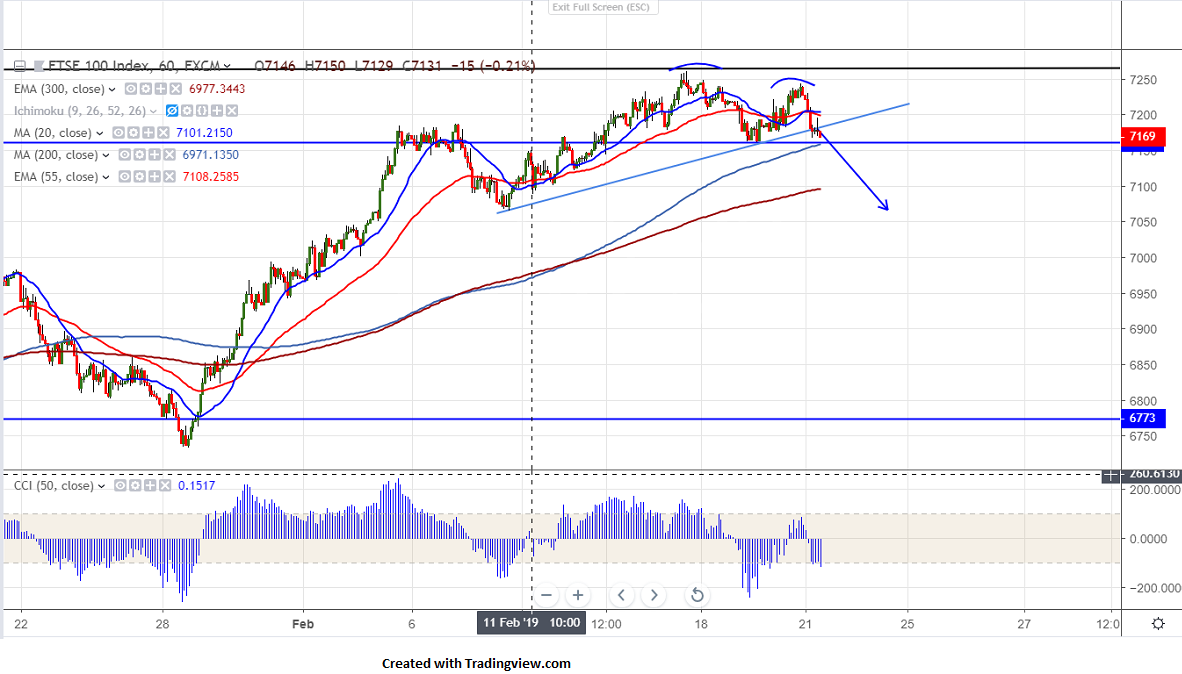Click the crosshair plus on price scale
Image resolution: width=1182 pixels, height=674 pixels.
click(1110, 475)
